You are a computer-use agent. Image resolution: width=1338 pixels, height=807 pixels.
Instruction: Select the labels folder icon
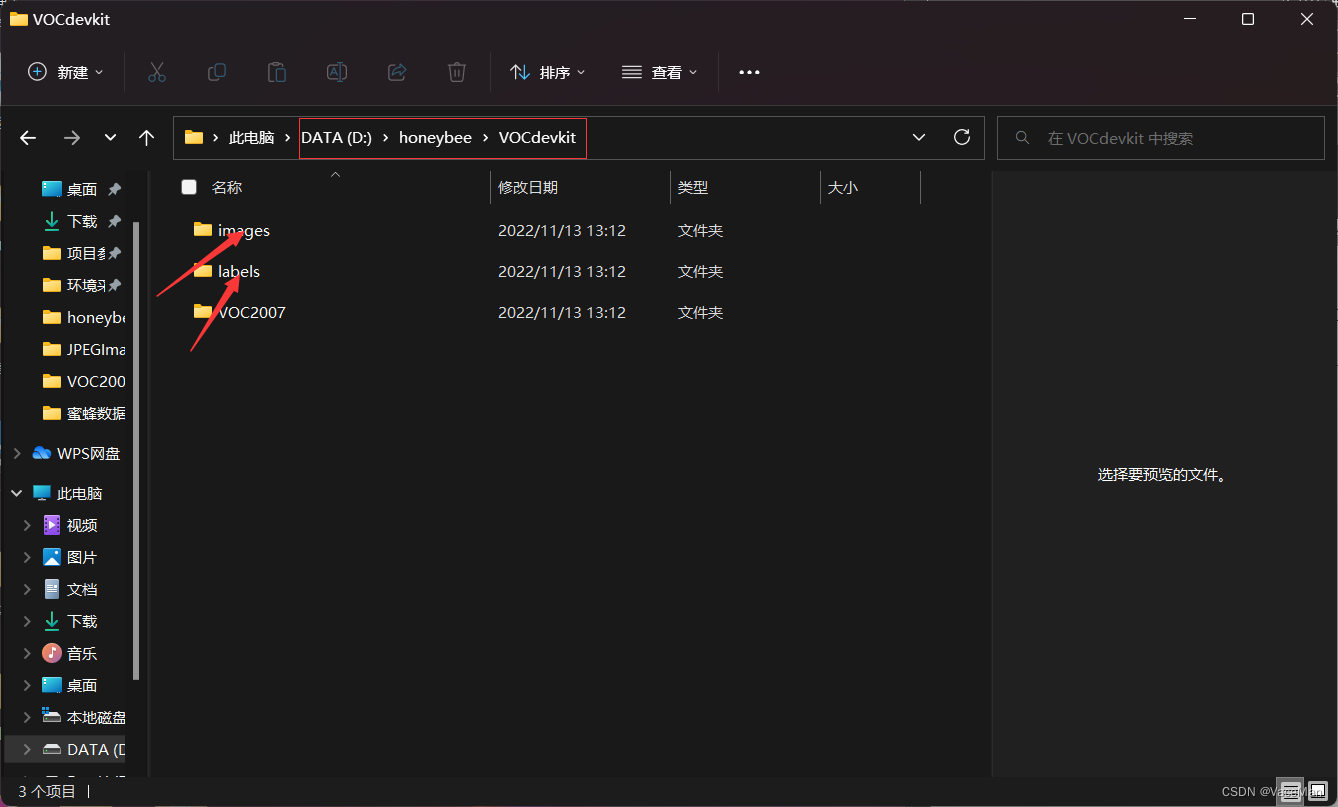point(203,271)
